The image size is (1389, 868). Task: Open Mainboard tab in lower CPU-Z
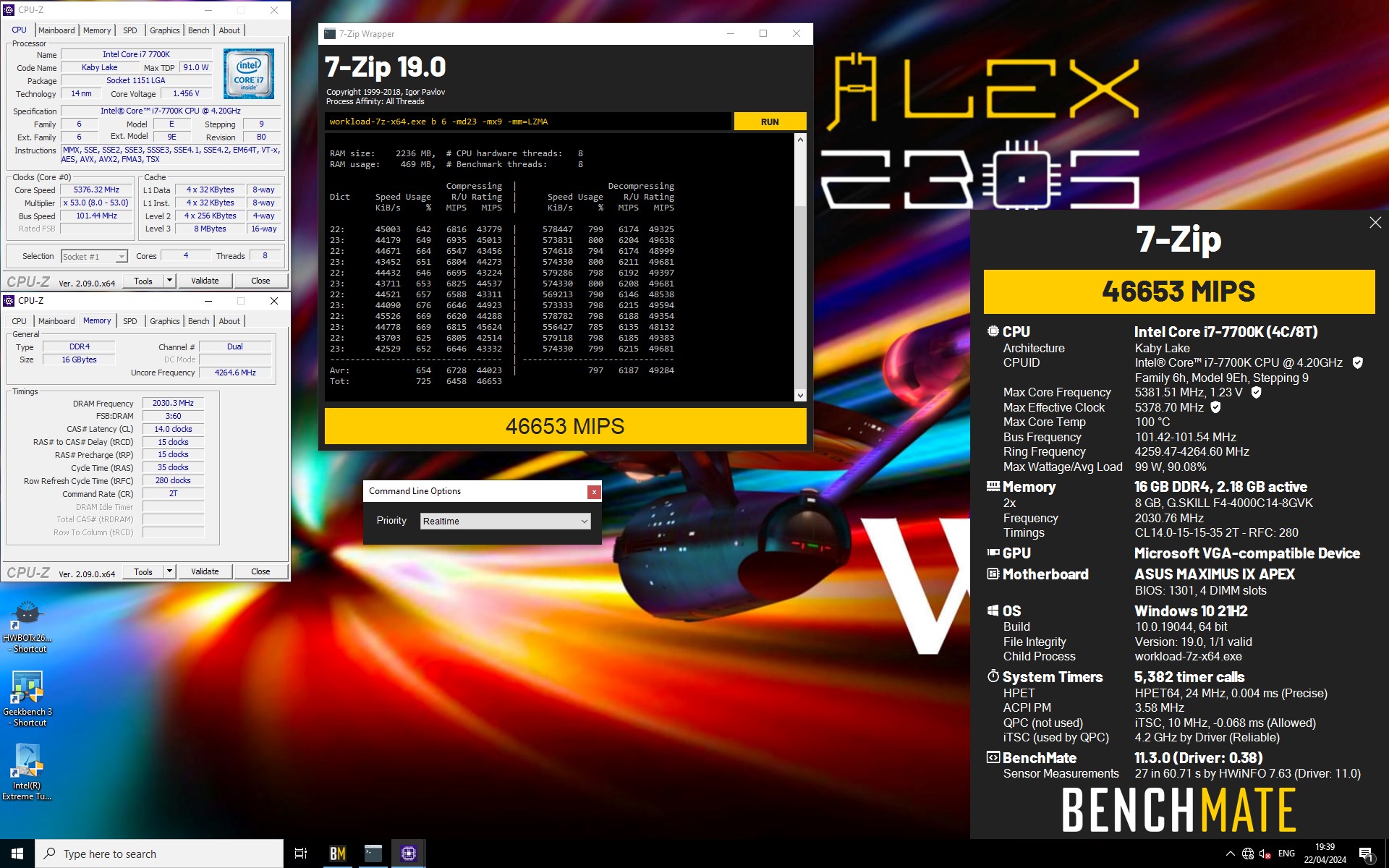pyautogui.click(x=56, y=321)
